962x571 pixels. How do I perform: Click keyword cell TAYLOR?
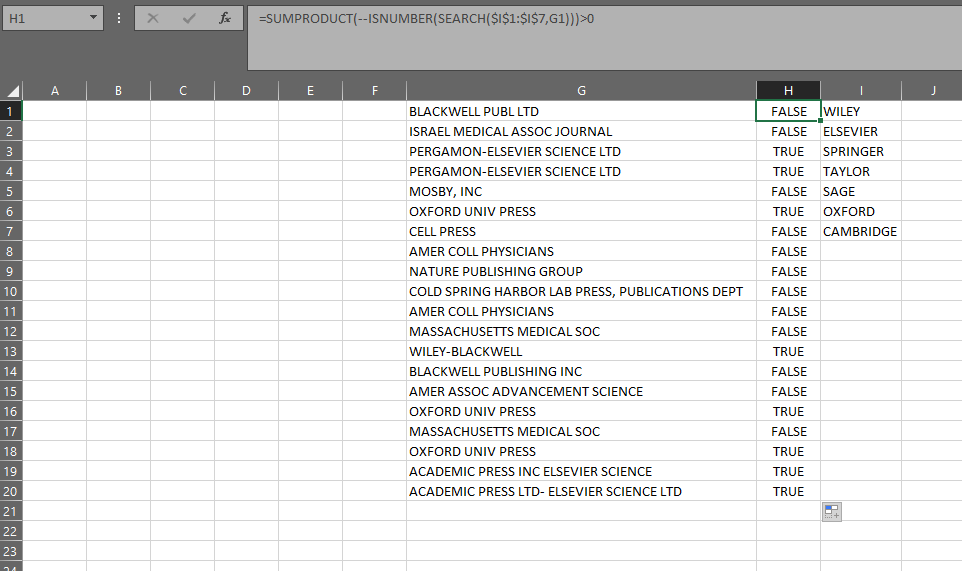(x=861, y=171)
